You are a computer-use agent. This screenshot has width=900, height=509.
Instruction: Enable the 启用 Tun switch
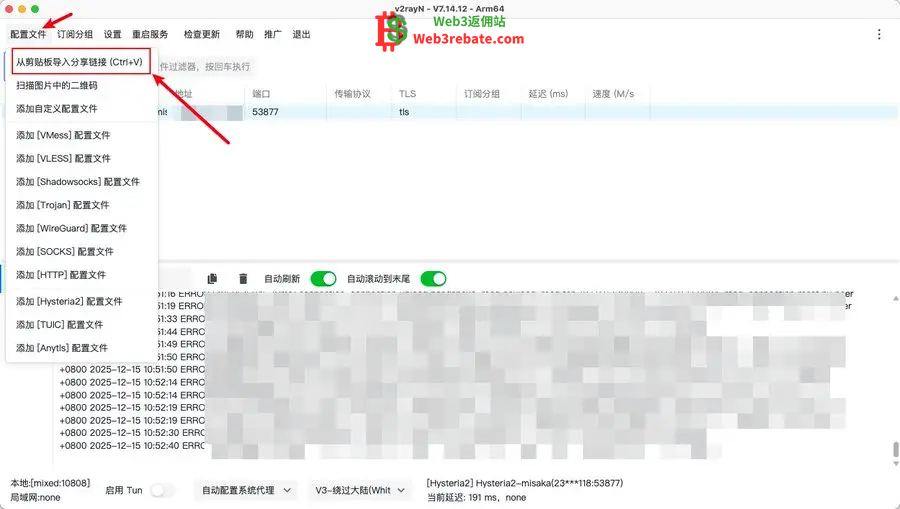pos(162,491)
